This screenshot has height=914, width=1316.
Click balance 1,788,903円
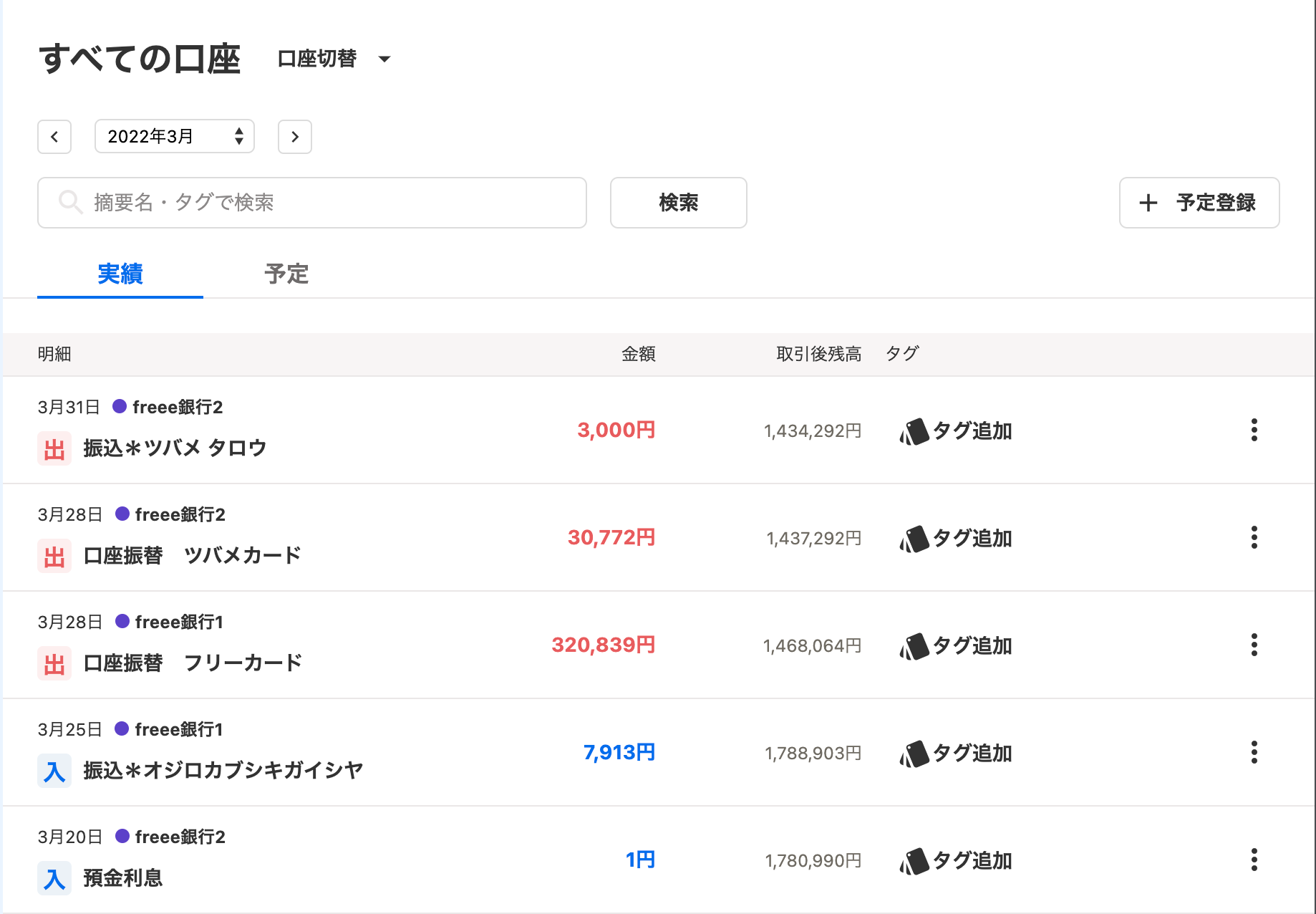coord(813,754)
